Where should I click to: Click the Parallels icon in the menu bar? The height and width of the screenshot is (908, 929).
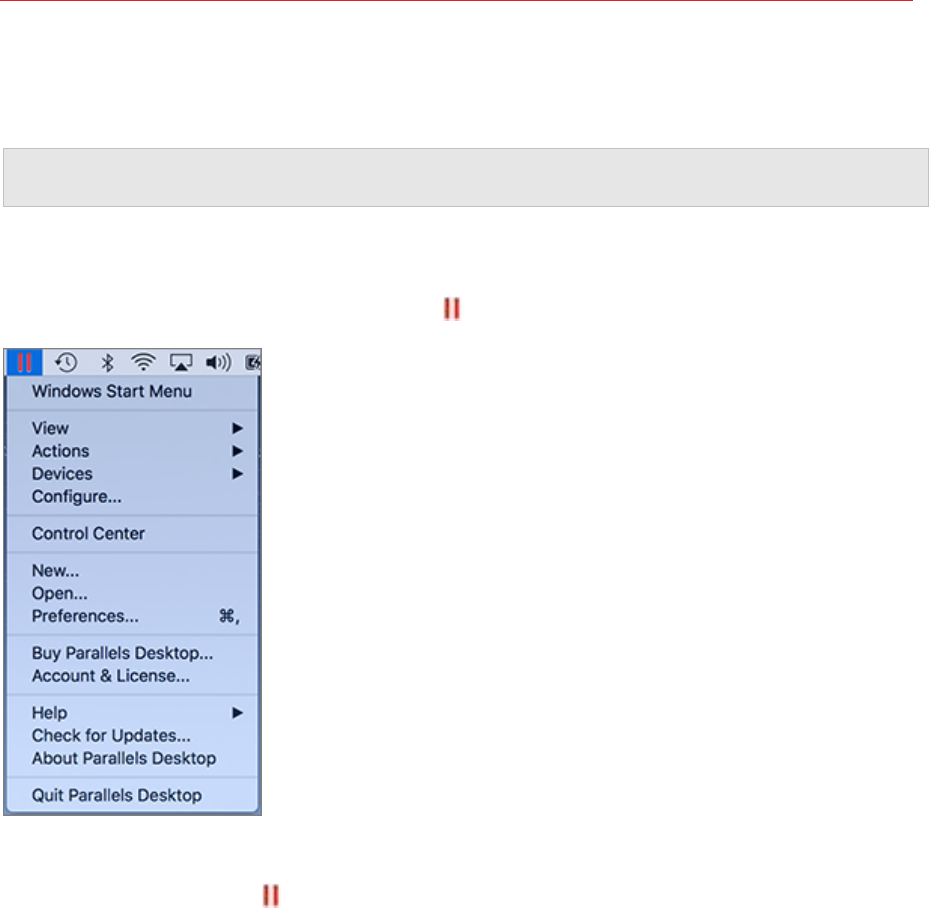coord(24,362)
